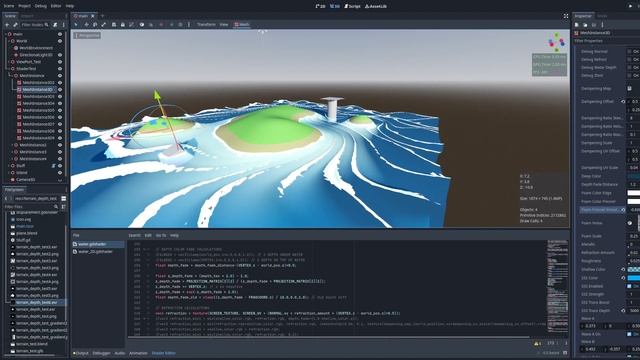
Task: Toggle visibility of World node
Action: 60,41
